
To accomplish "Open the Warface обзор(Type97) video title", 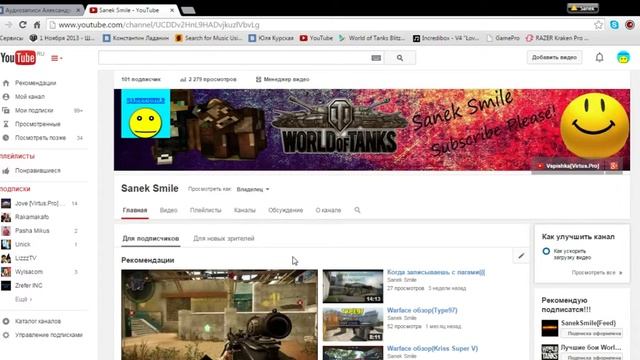I will 422,310.
